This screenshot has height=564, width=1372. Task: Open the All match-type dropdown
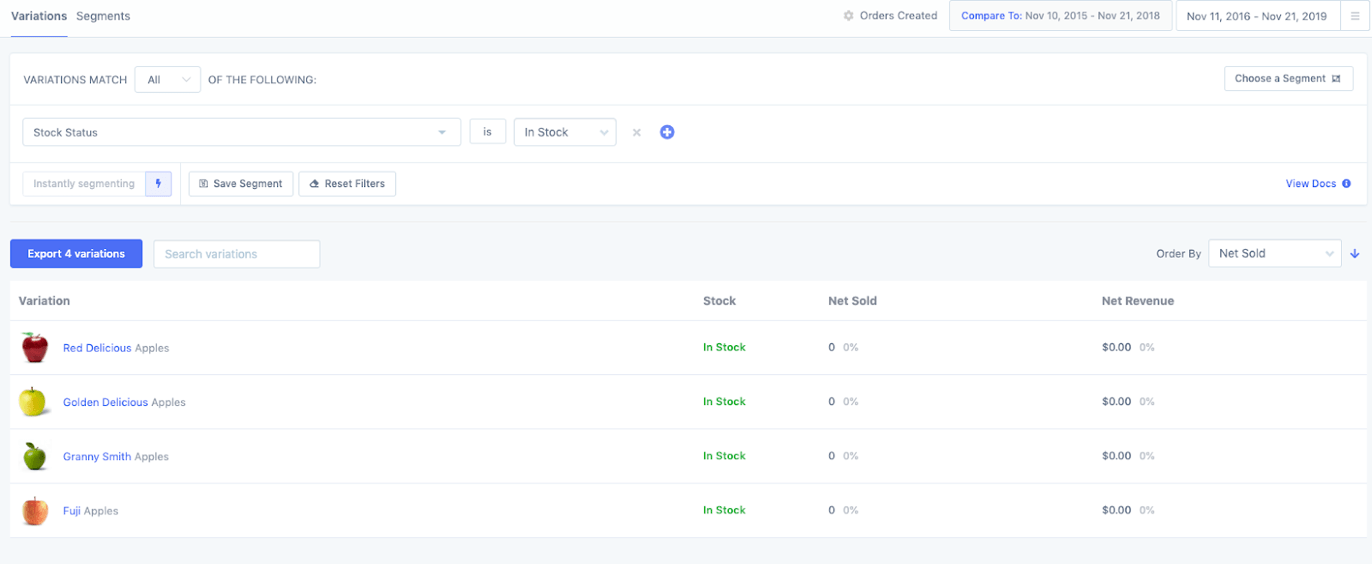click(167, 80)
